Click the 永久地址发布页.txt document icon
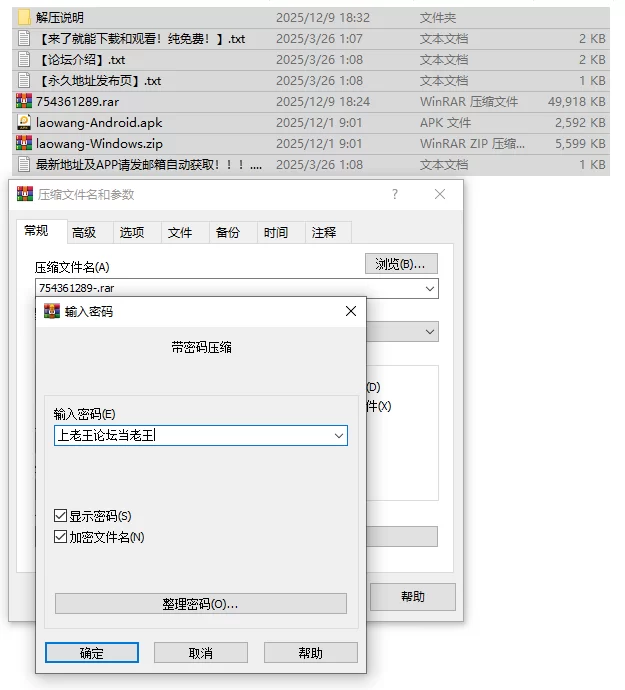Screen dimensions: 625x690 click(x=24, y=81)
